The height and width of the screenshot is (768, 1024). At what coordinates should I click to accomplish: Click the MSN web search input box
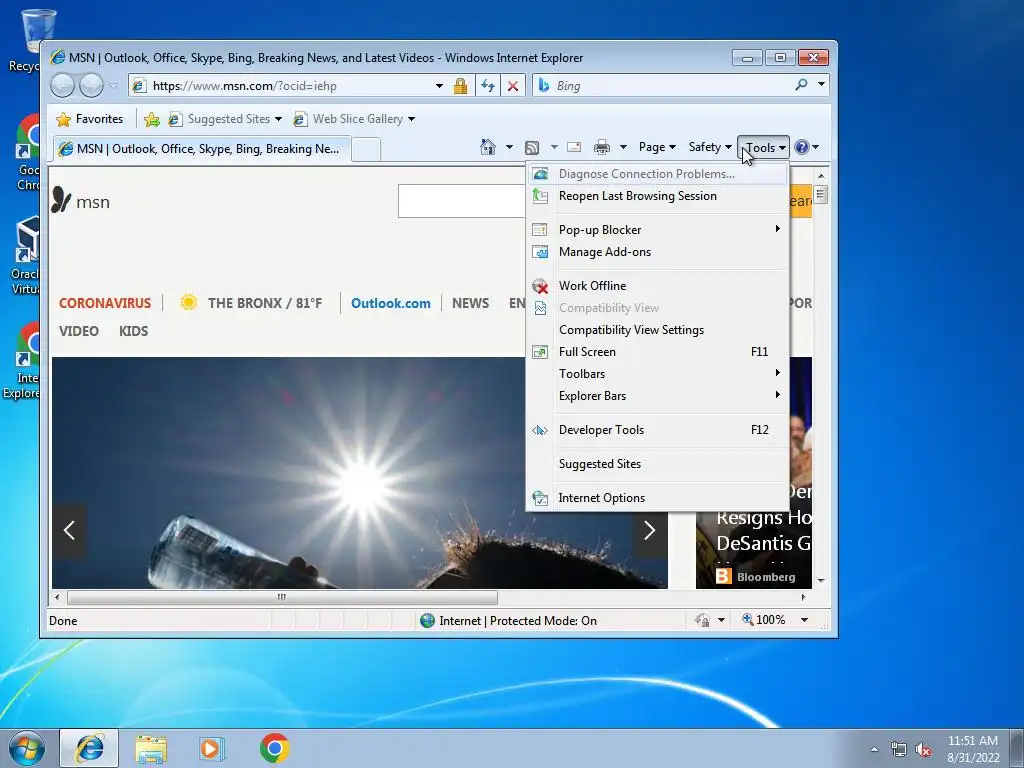(x=462, y=201)
